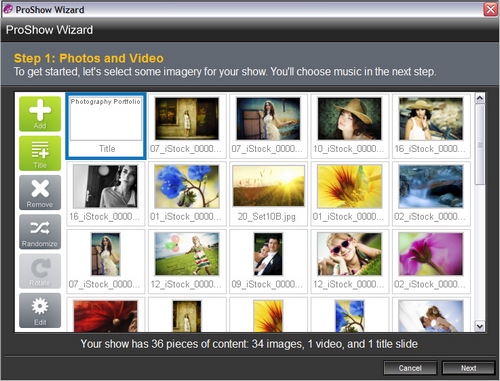Remove the selected item
The width and height of the screenshot is (500, 381).
(40, 193)
